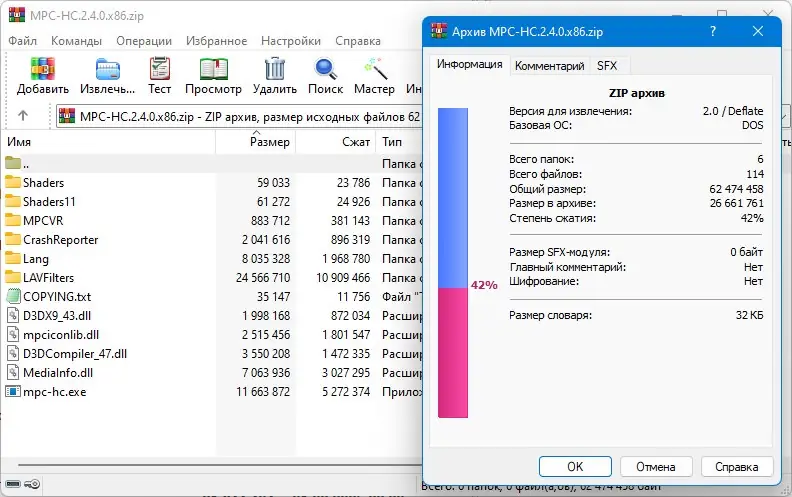The width and height of the screenshot is (792, 497).
Task: Open the Просмотр (View) book icon
Action: tap(214, 69)
